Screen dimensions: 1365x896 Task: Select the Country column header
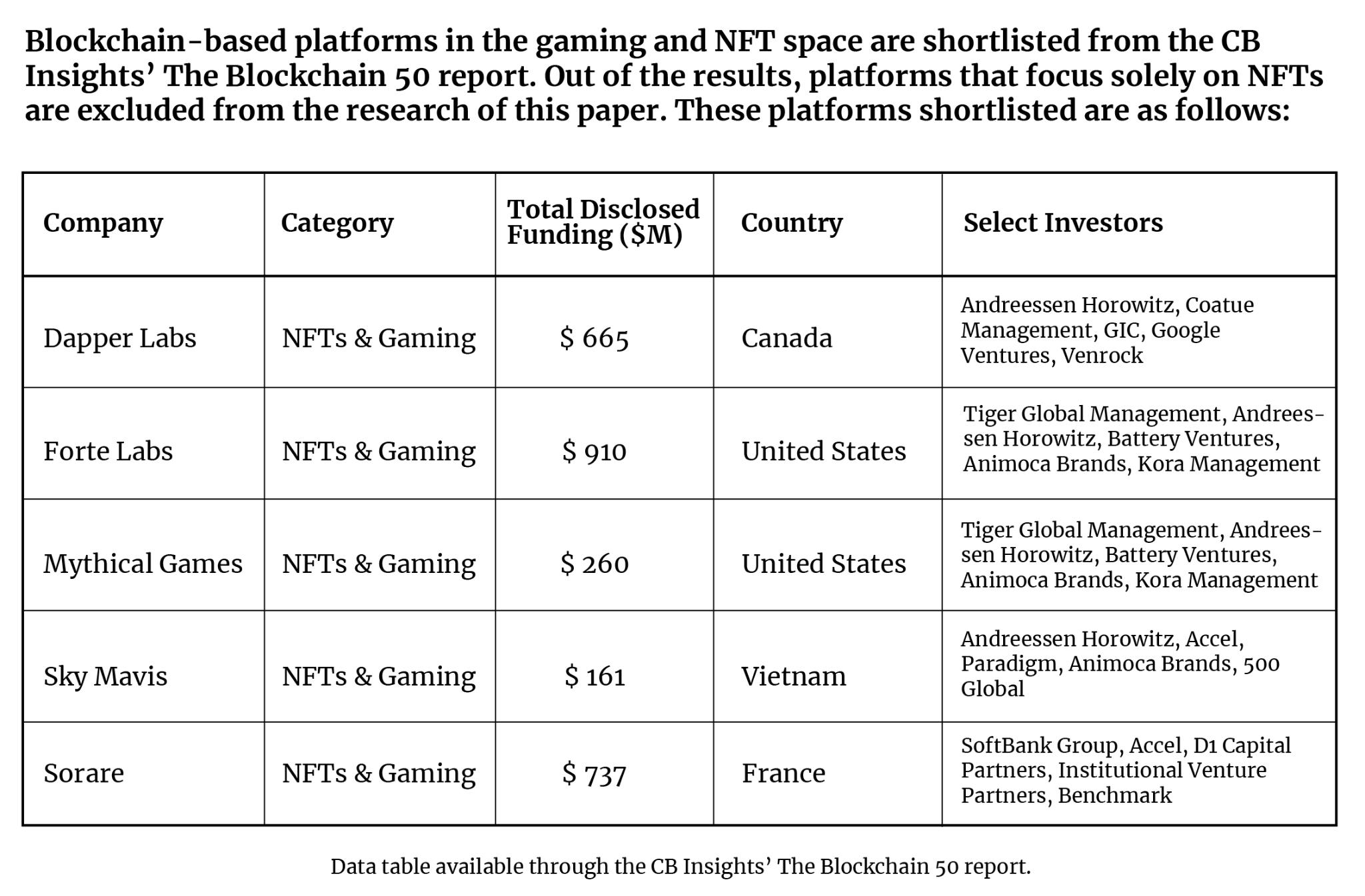pyautogui.click(x=792, y=223)
